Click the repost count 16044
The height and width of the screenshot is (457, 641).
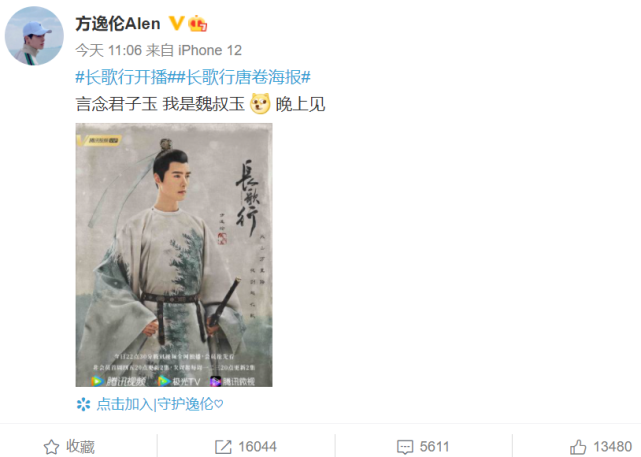(257, 446)
